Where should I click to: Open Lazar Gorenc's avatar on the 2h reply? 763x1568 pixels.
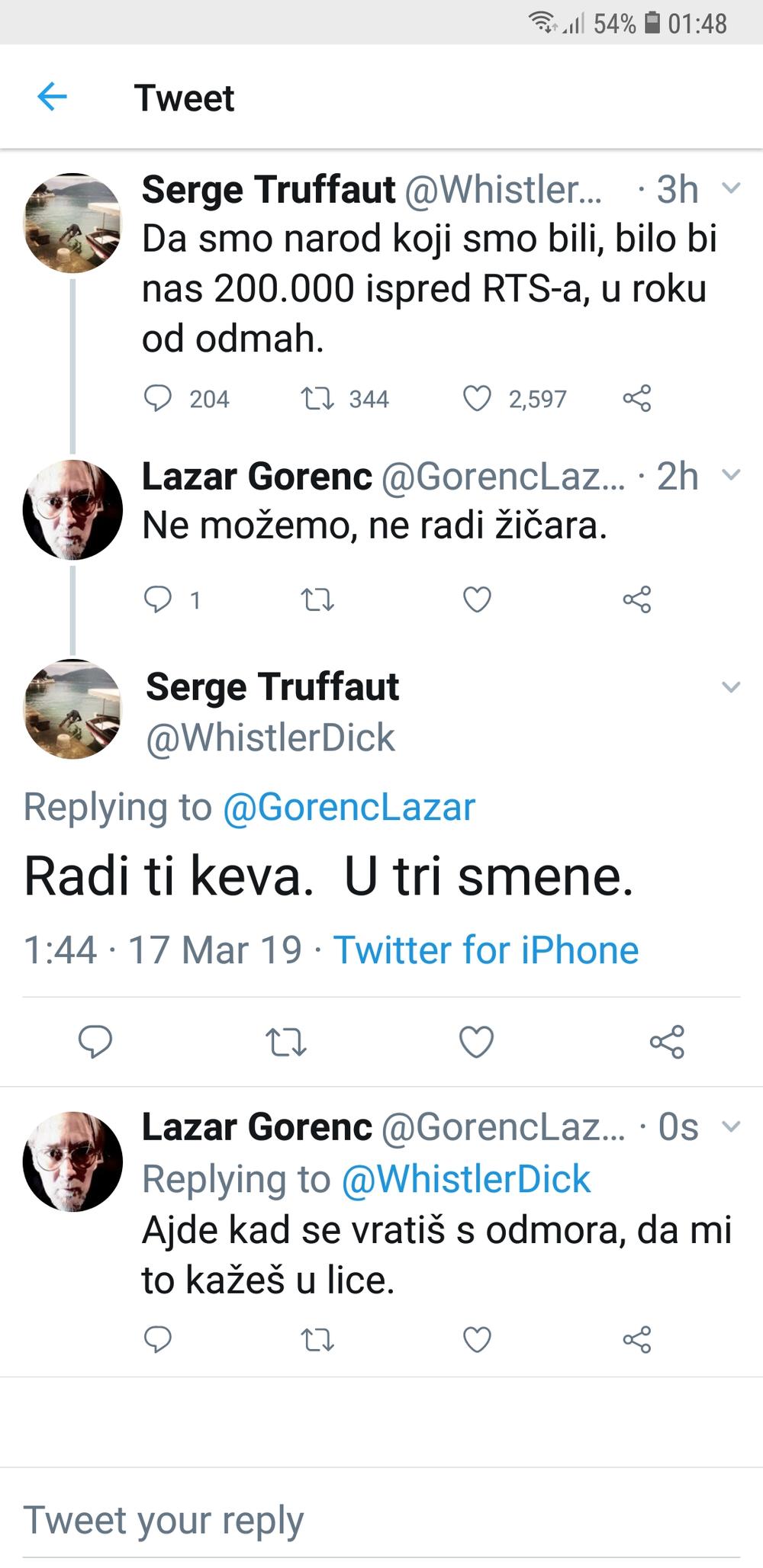[x=72, y=509]
